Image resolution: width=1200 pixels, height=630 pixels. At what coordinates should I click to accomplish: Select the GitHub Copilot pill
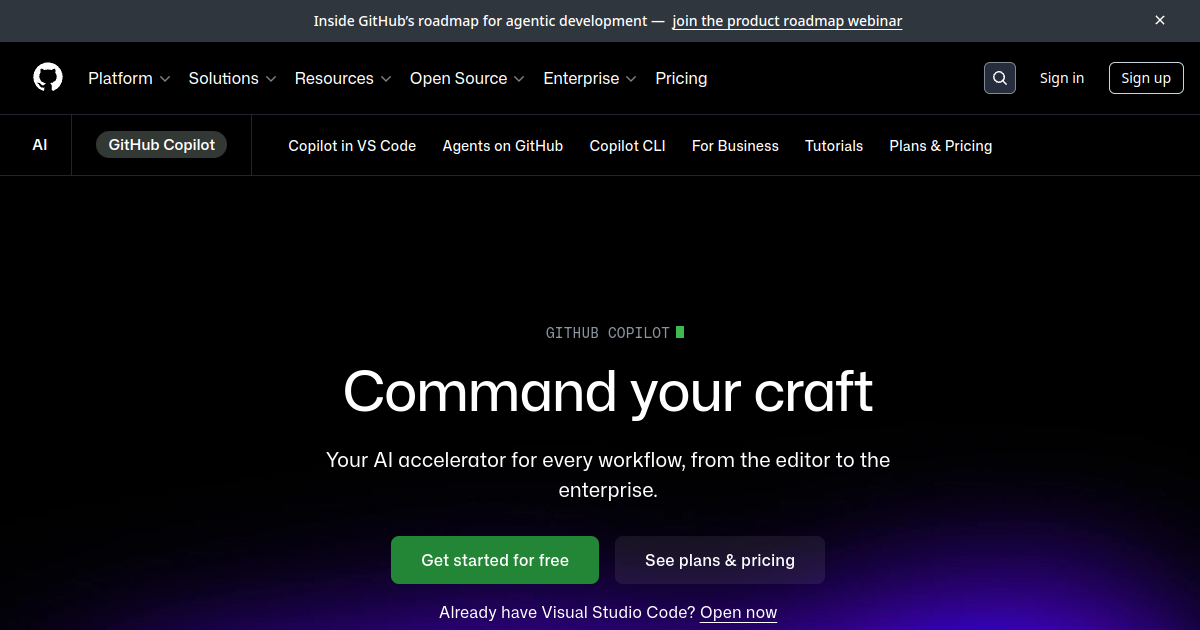(162, 145)
